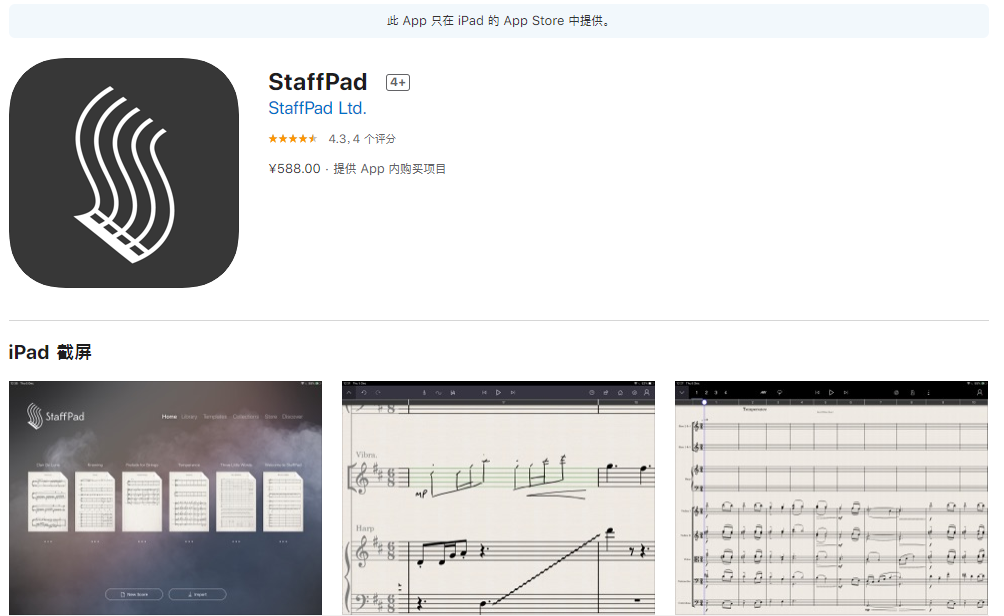Open the orchestral full-score screenshot thumbnail
The image size is (1004, 616).
831,498
